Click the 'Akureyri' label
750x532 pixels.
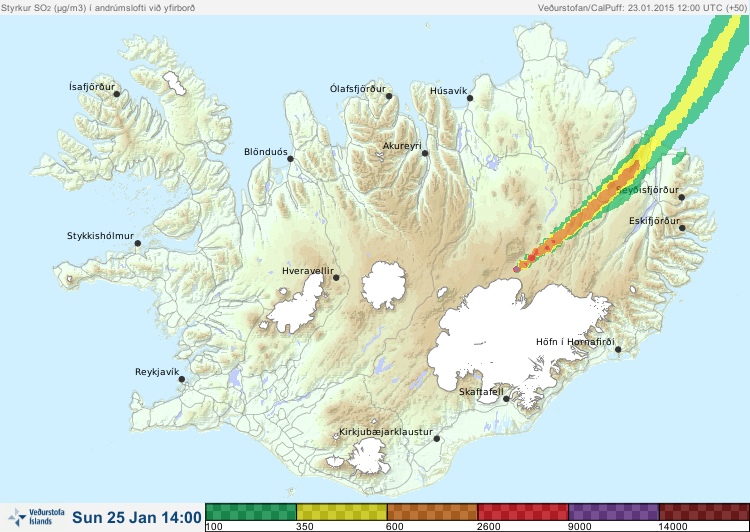point(402,146)
